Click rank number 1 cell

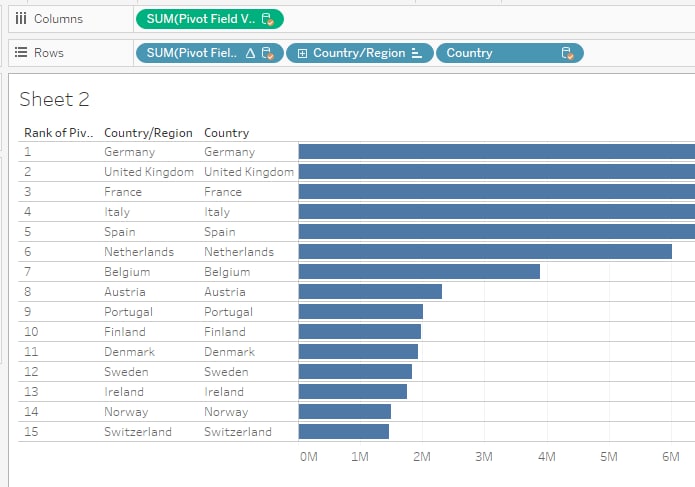click(x=27, y=152)
